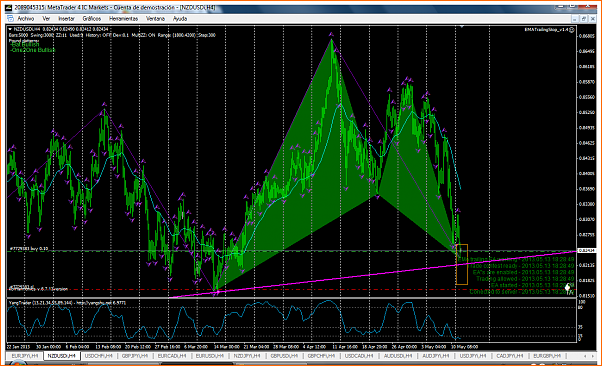
Task: Expand the NZDUSD,H4 chart title triangle
Action: tap(10, 29)
